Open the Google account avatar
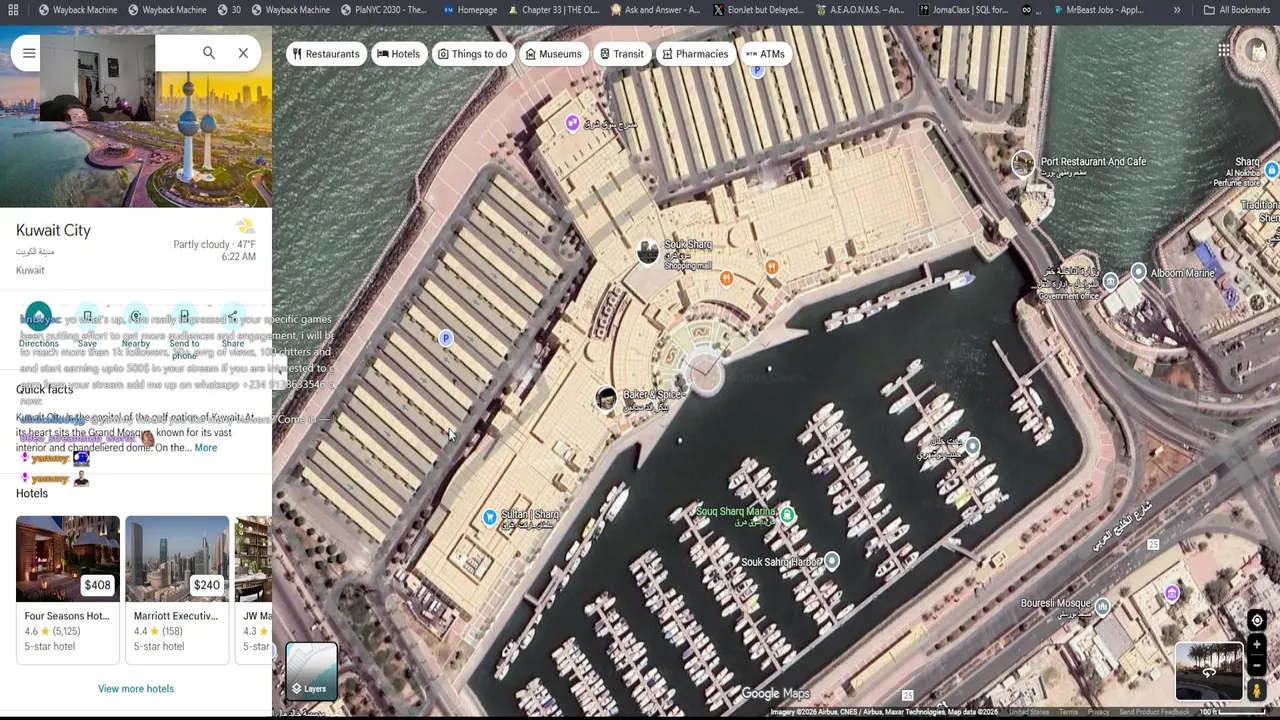This screenshot has width=1280, height=720. (x=1257, y=50)
